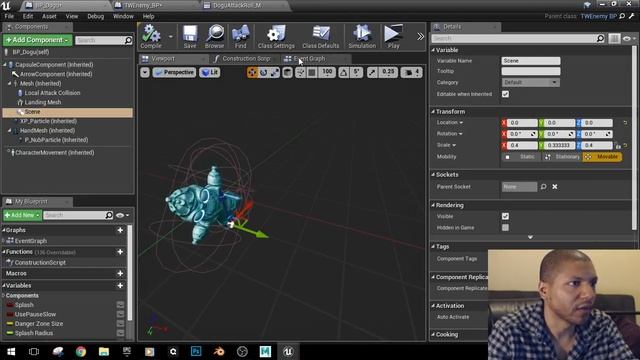Toggle grid snapping in viewport toolbar
This screenshot has width=640, height=360.
coord(312,72)
